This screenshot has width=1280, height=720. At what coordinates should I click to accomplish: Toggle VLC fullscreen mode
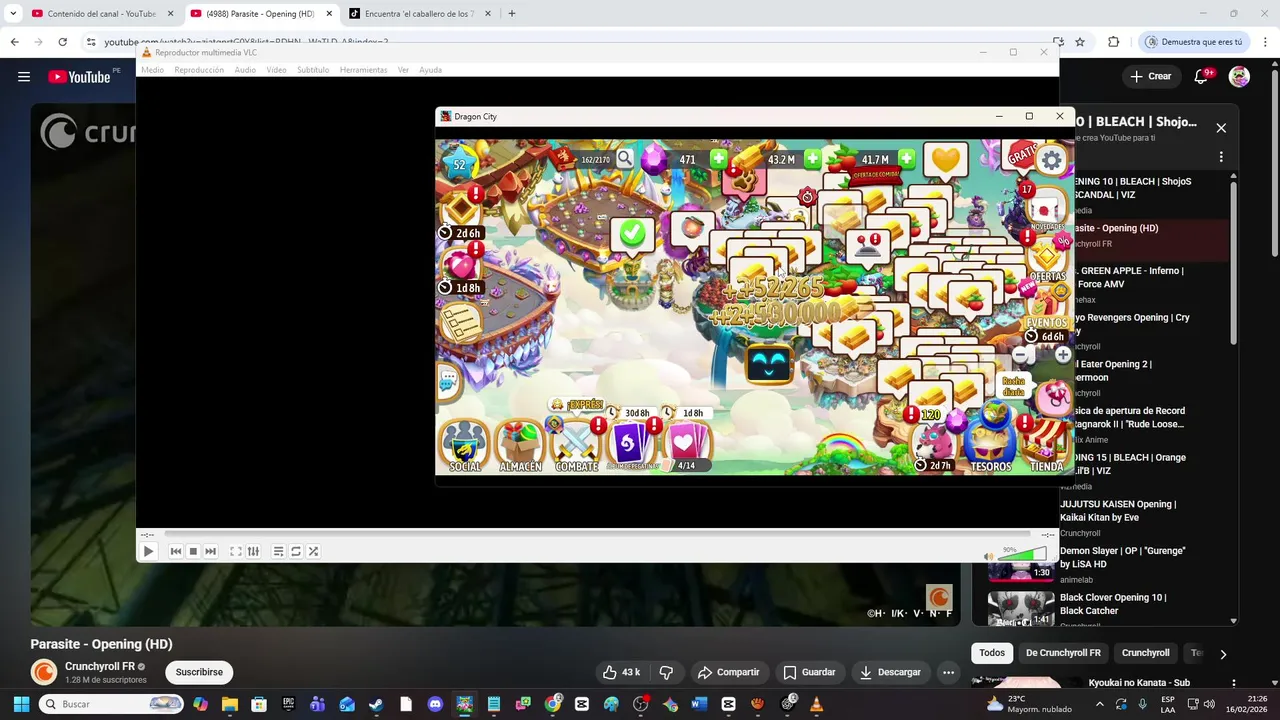click(x=236, y=551)
